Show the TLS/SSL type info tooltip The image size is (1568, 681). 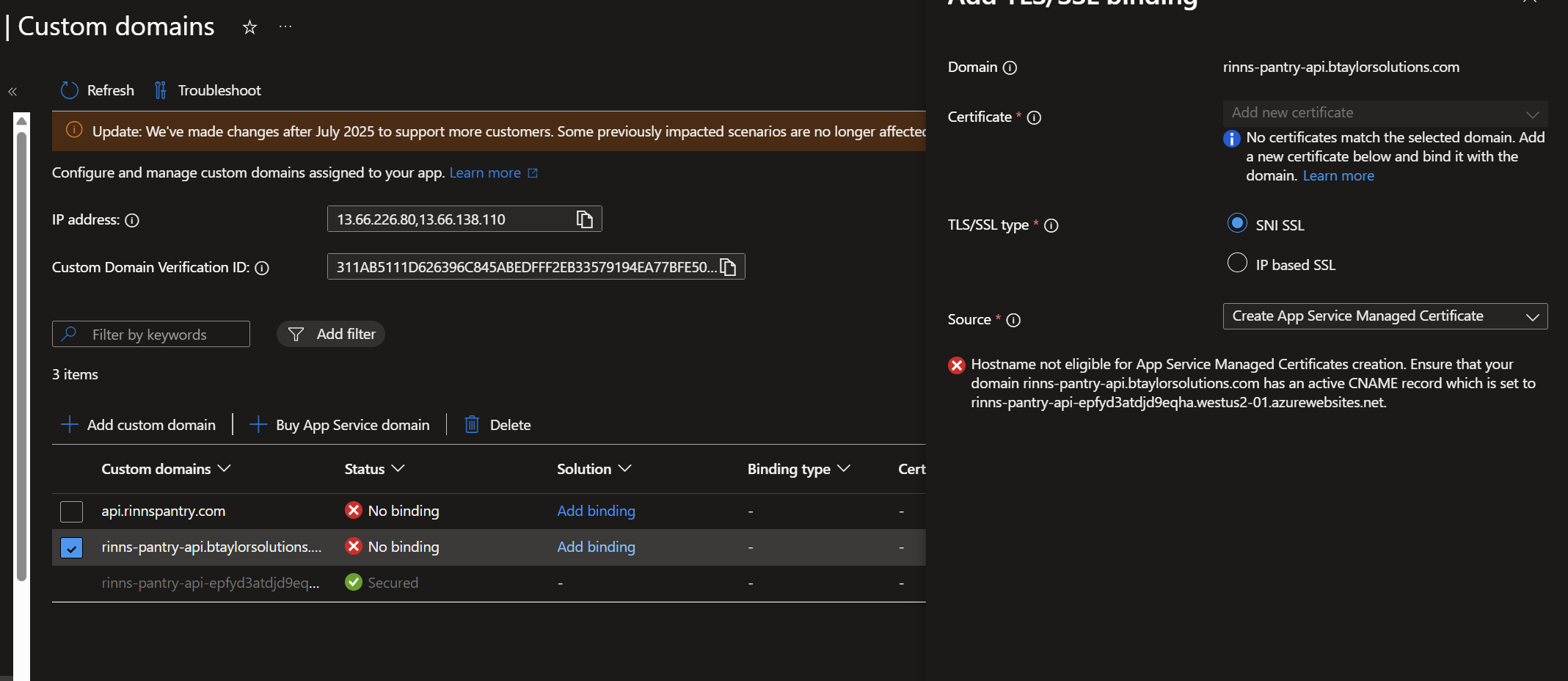click(1051, 225)
